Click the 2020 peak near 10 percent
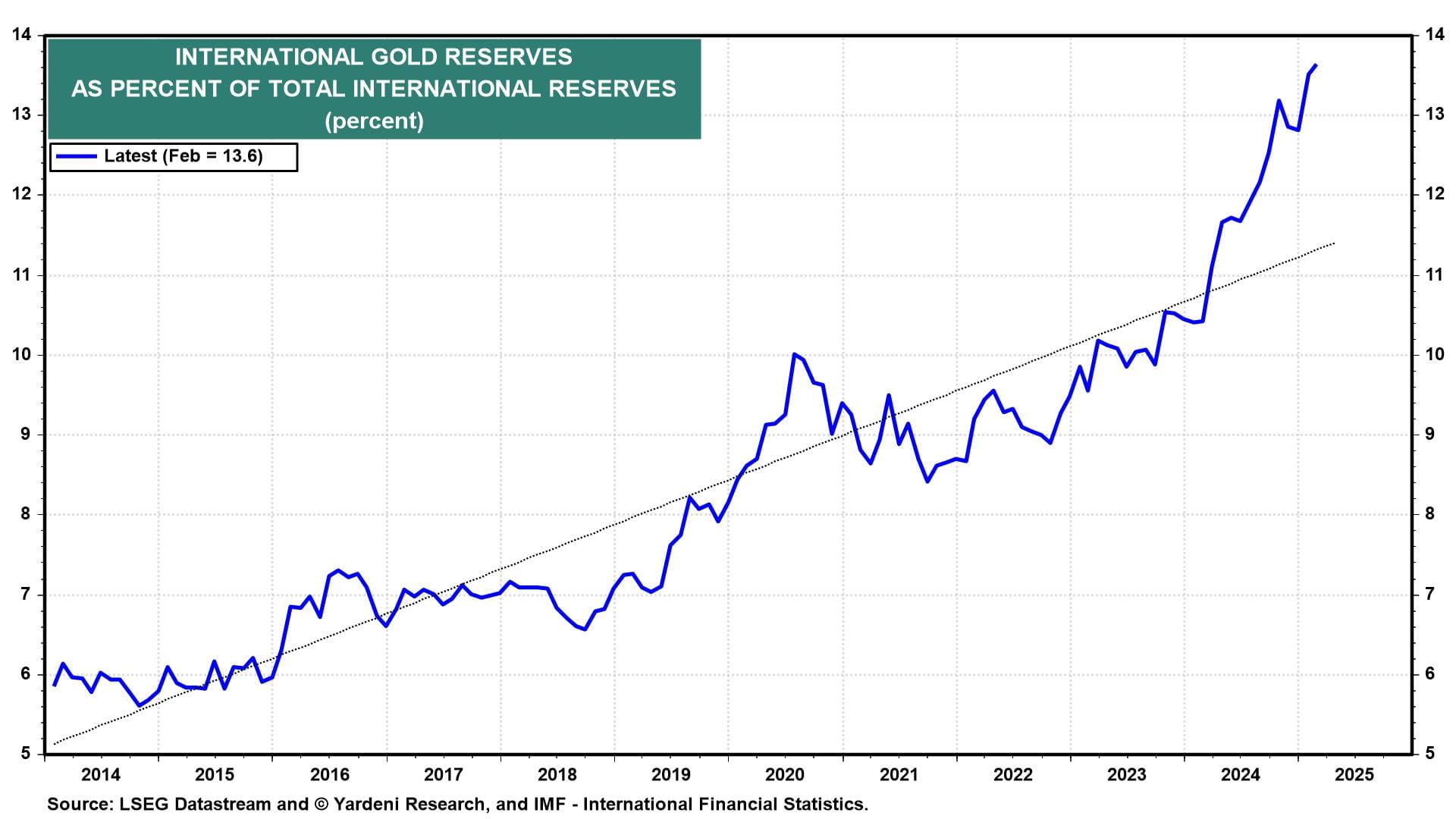Screen dimensions: 1456x819 794,354
